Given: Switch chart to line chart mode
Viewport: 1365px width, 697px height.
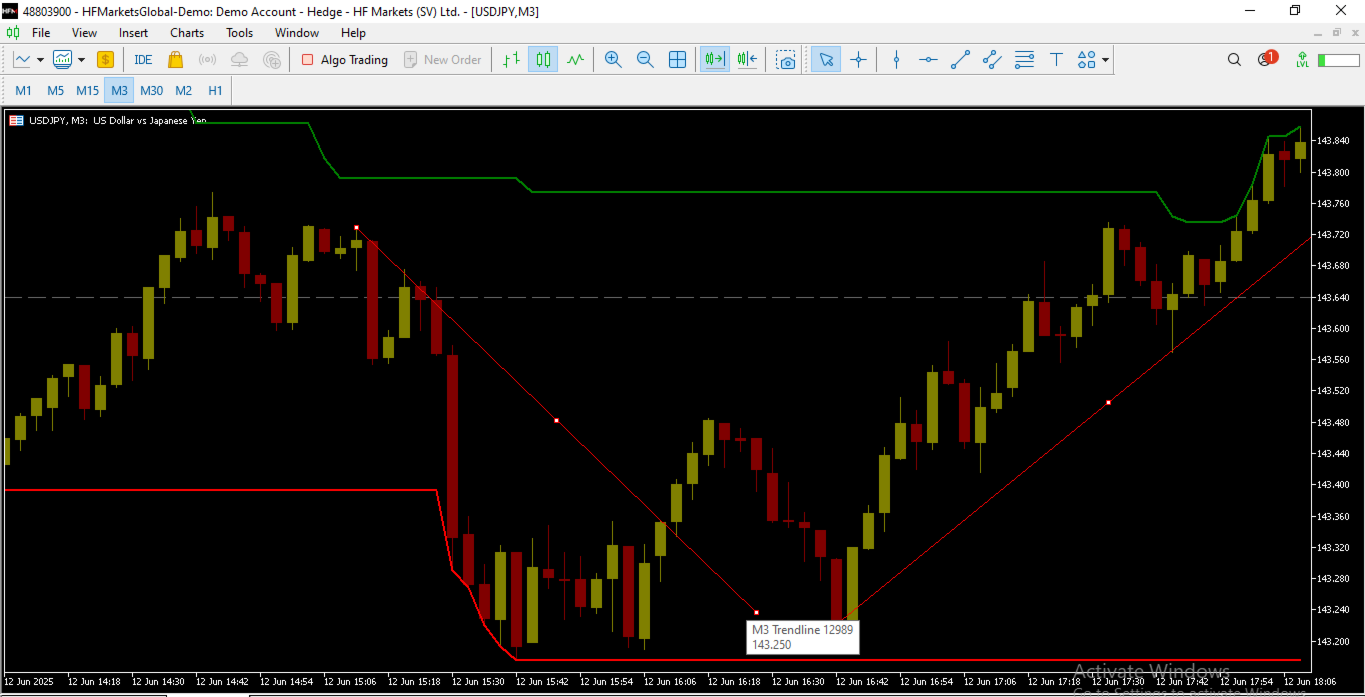Looking at the screenshot, I should pos(575,59).
